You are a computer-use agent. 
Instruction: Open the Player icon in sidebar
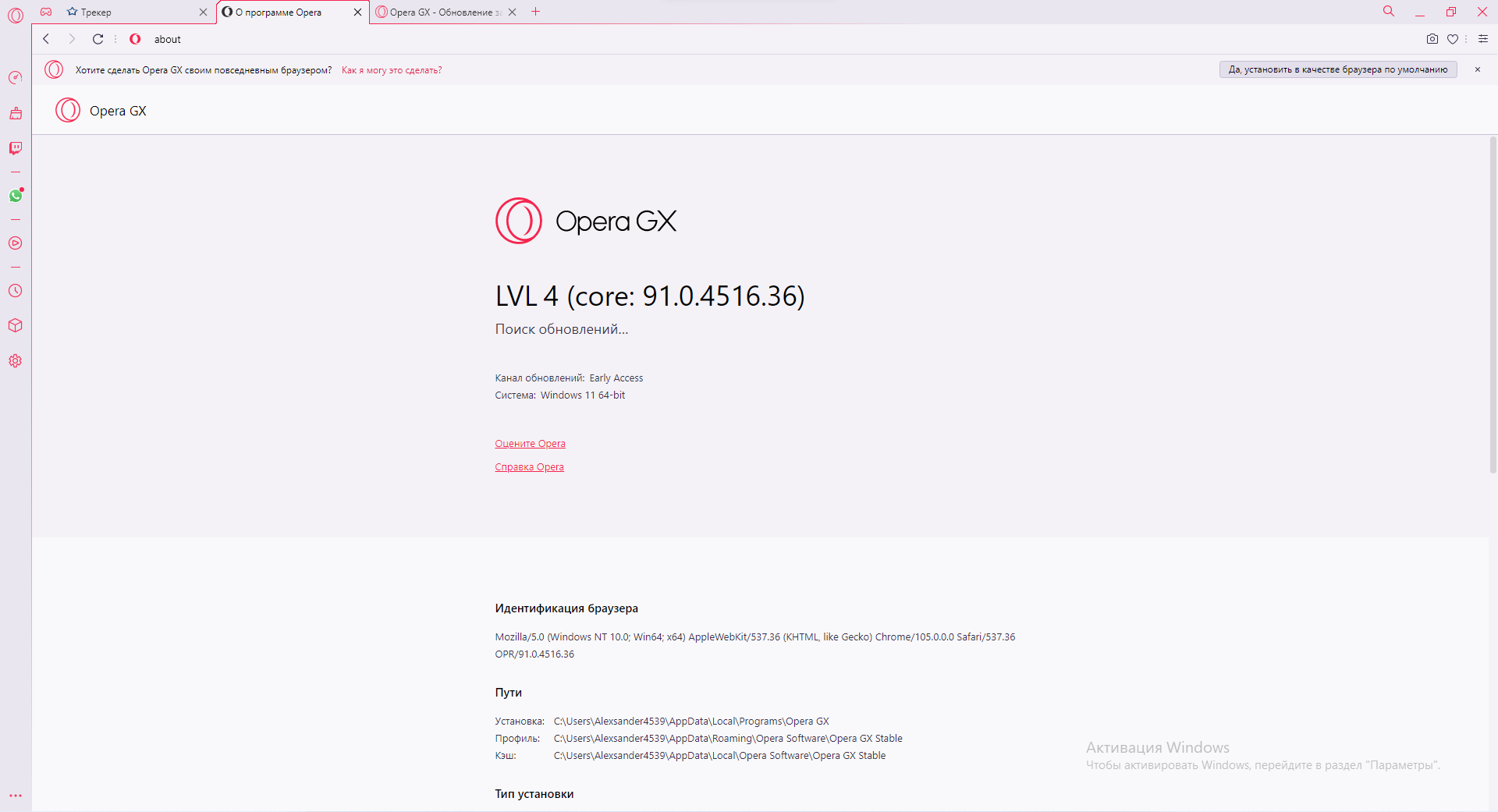pos(16,243)
